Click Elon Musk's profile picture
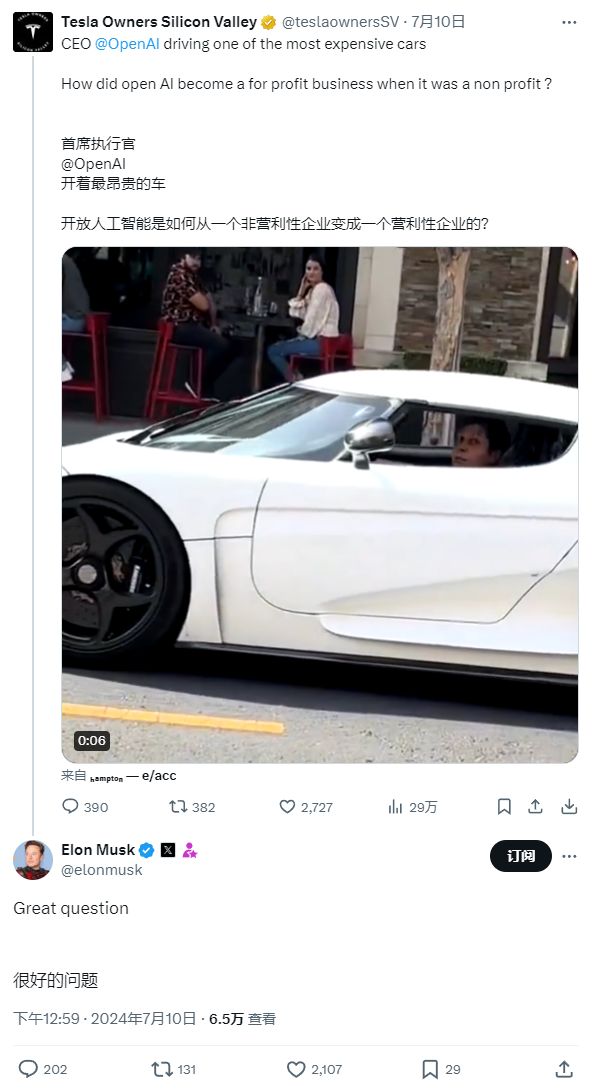The height and width of the screenshot is (1092, 594). pyautogui.click(x=33, y=859)
